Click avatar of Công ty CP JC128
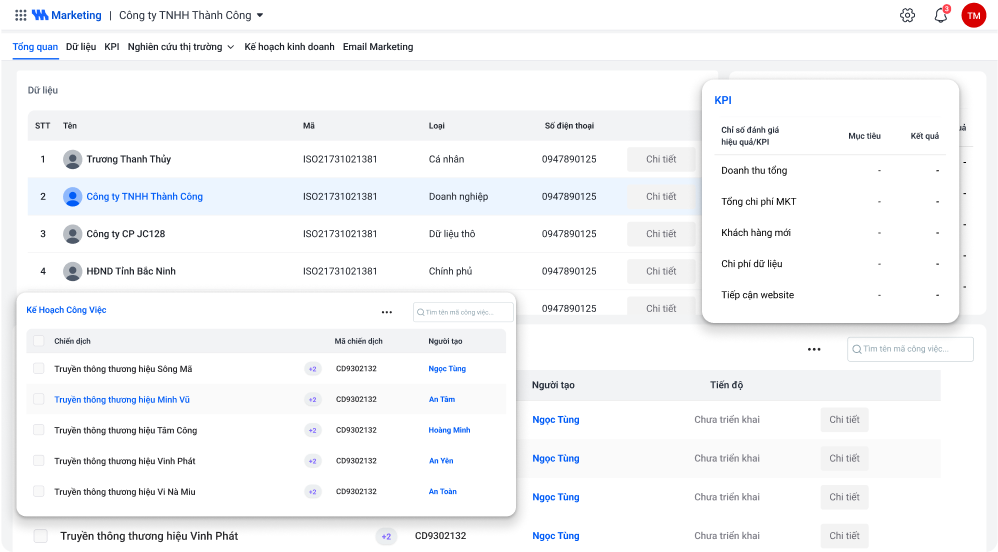Viewport: 998px width, 552px height. pos(73,234)
